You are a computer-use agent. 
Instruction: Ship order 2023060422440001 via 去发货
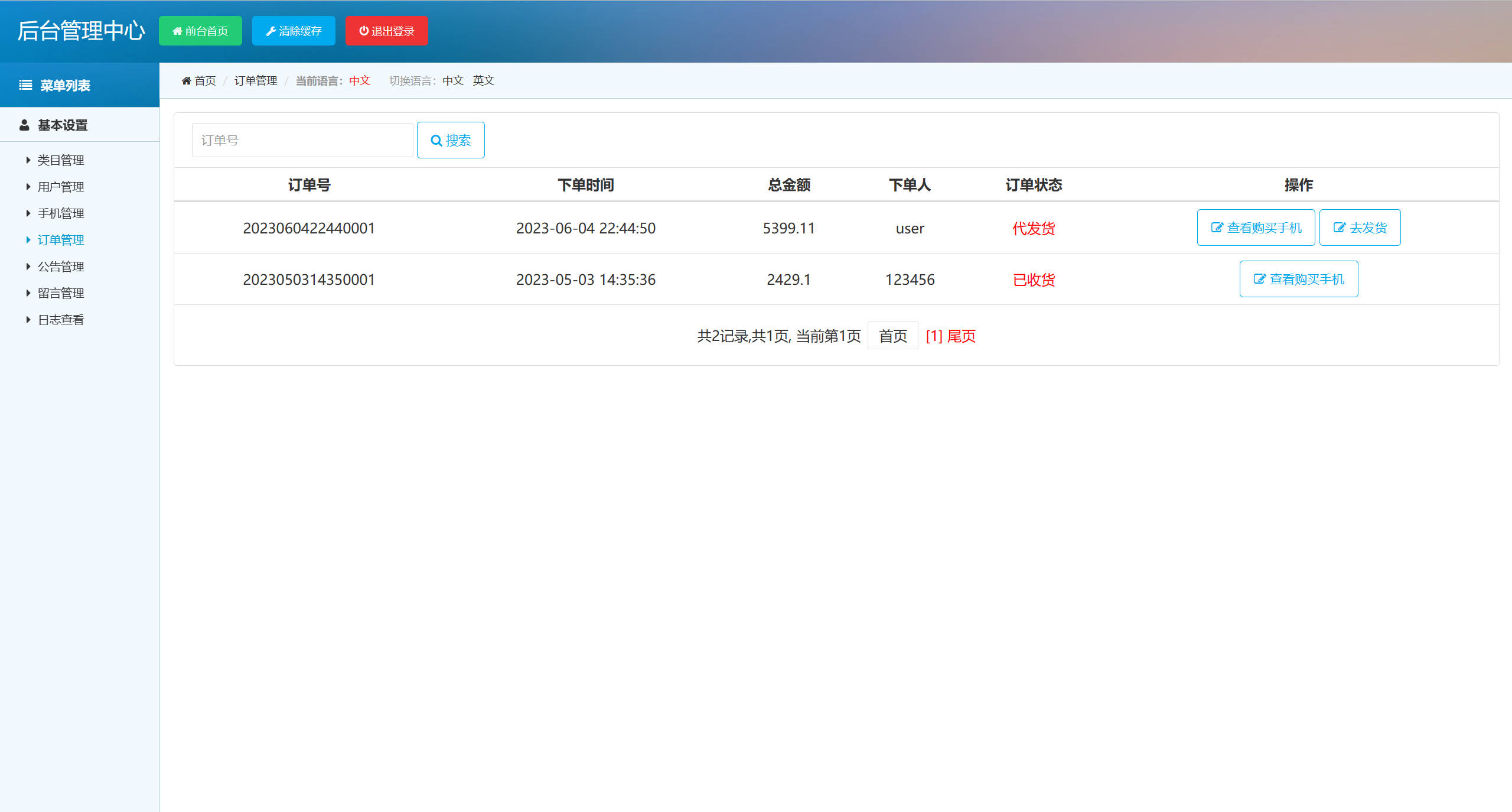coord(1360,227)
